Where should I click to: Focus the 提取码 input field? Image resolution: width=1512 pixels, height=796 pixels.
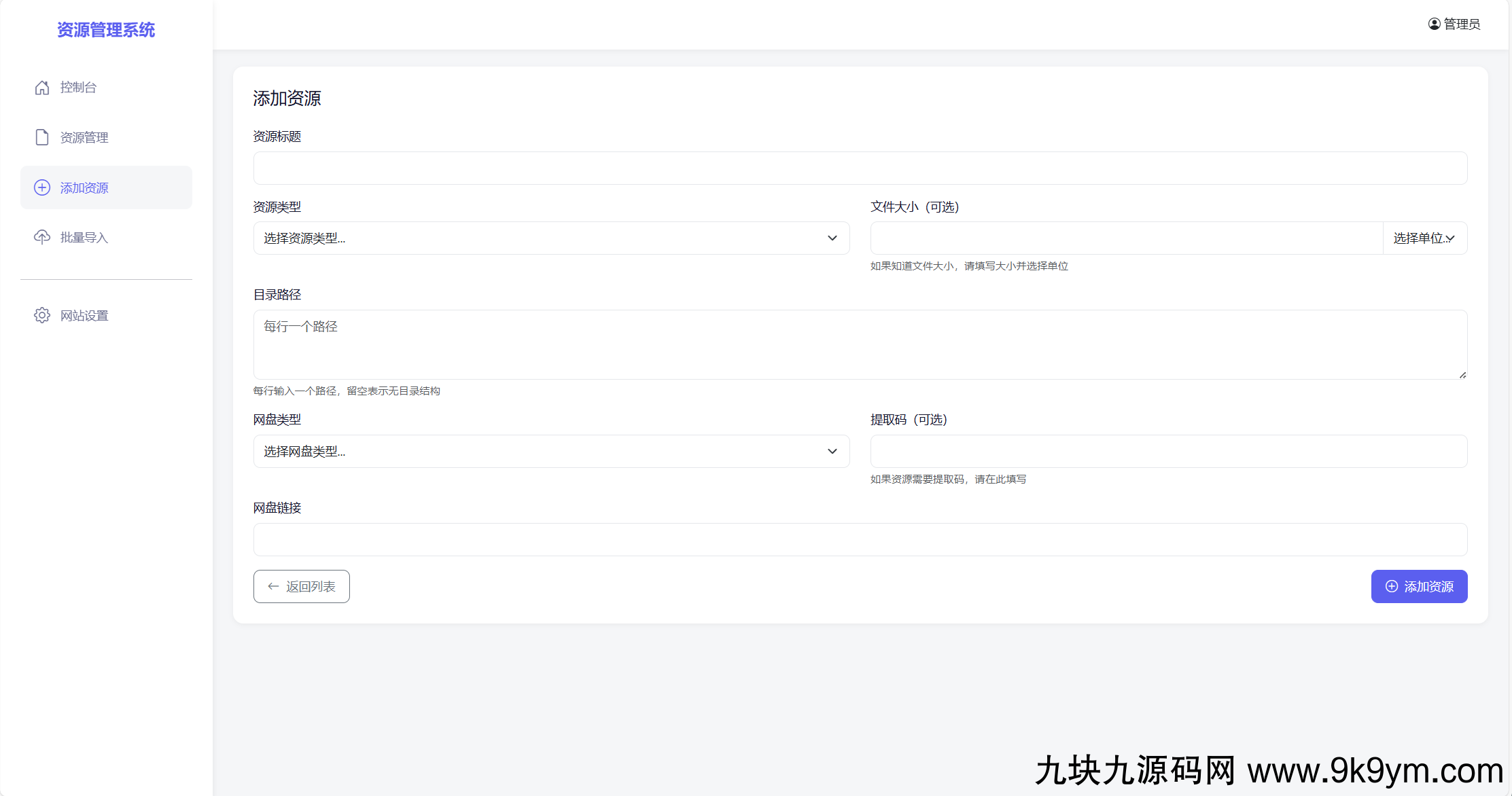click(x=1168, y=452)
